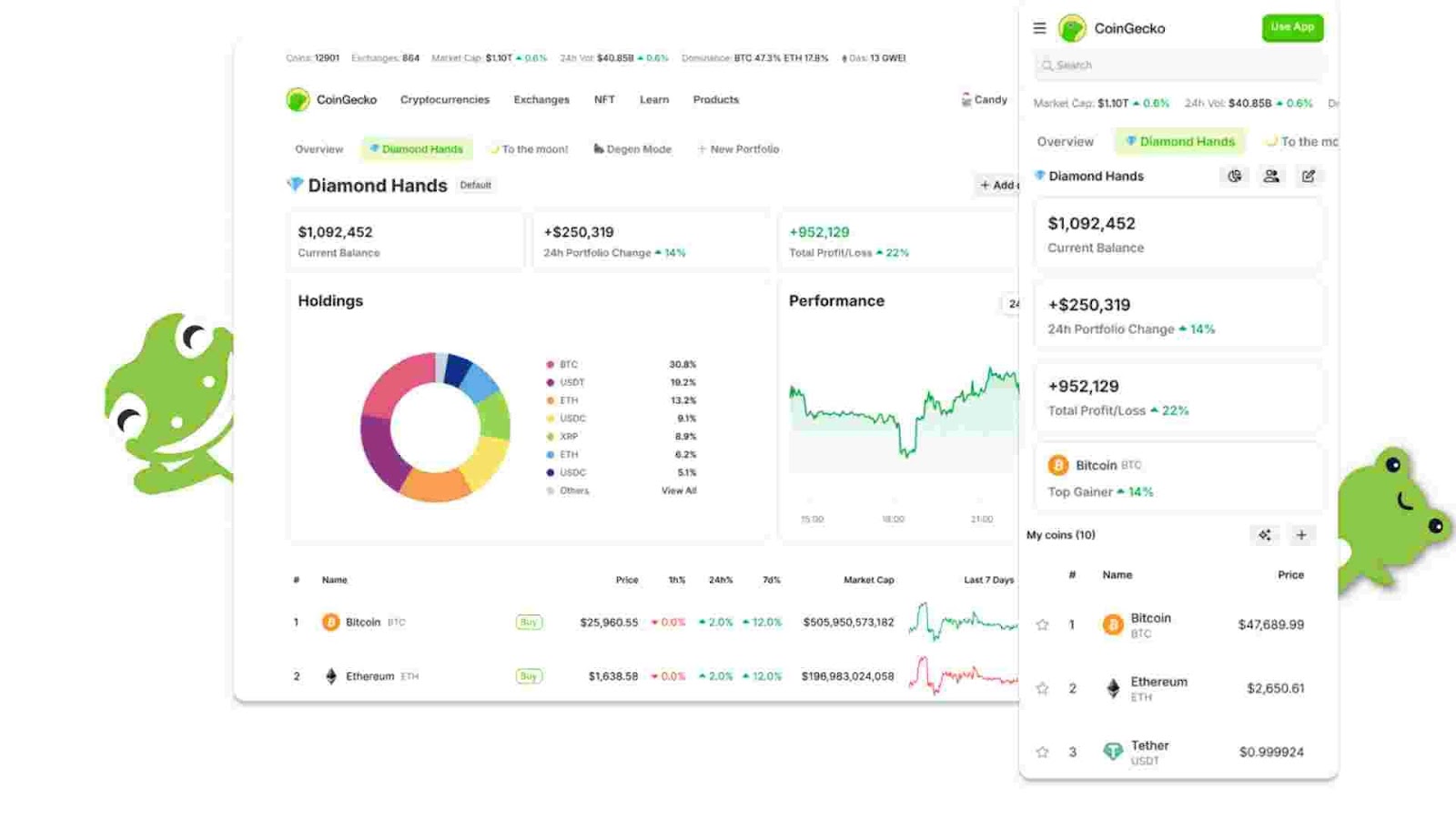
Task: Open Tether in the mobile coin list
Action: [x=1149, y=745]
